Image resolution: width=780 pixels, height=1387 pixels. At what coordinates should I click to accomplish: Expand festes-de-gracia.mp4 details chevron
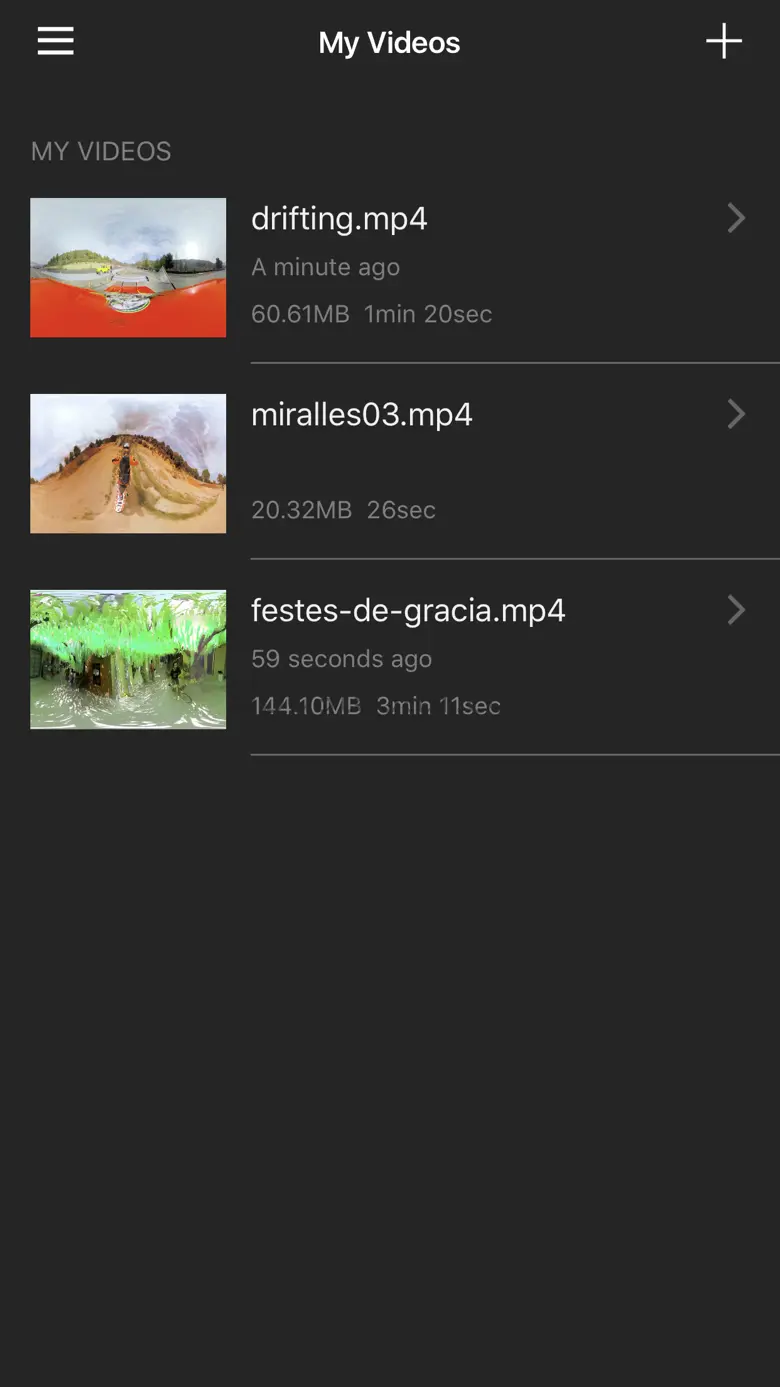pos(736,610)
